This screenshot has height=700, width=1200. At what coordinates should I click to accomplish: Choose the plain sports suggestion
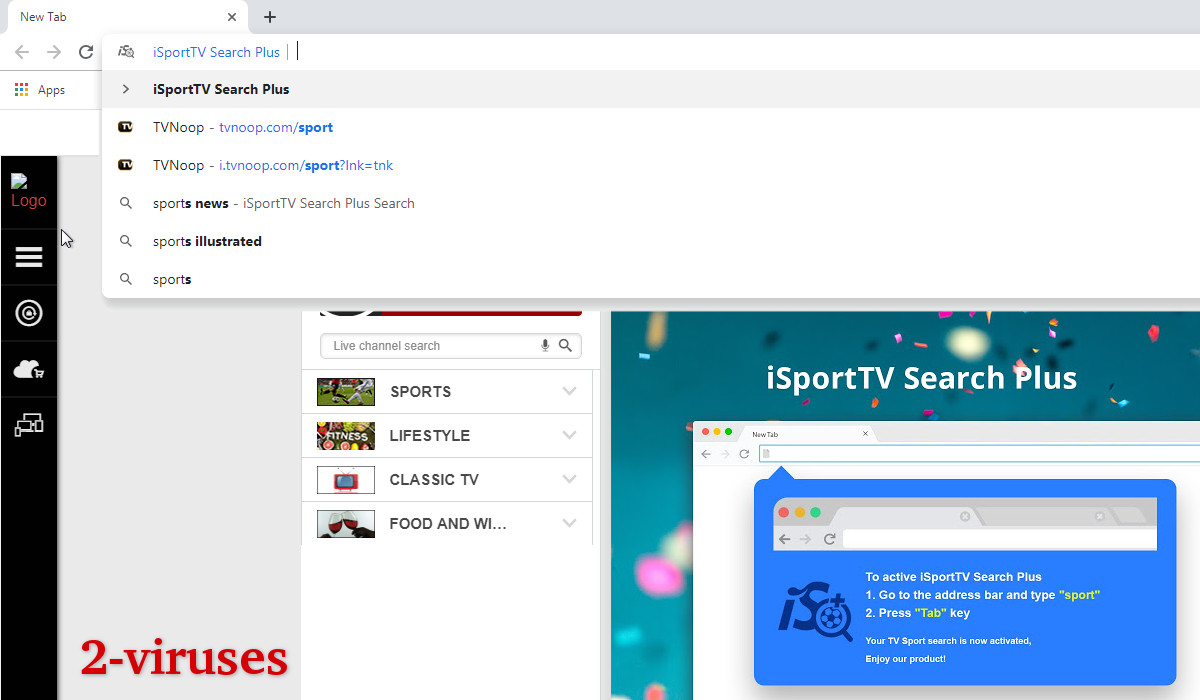click(x=651, y=279)
